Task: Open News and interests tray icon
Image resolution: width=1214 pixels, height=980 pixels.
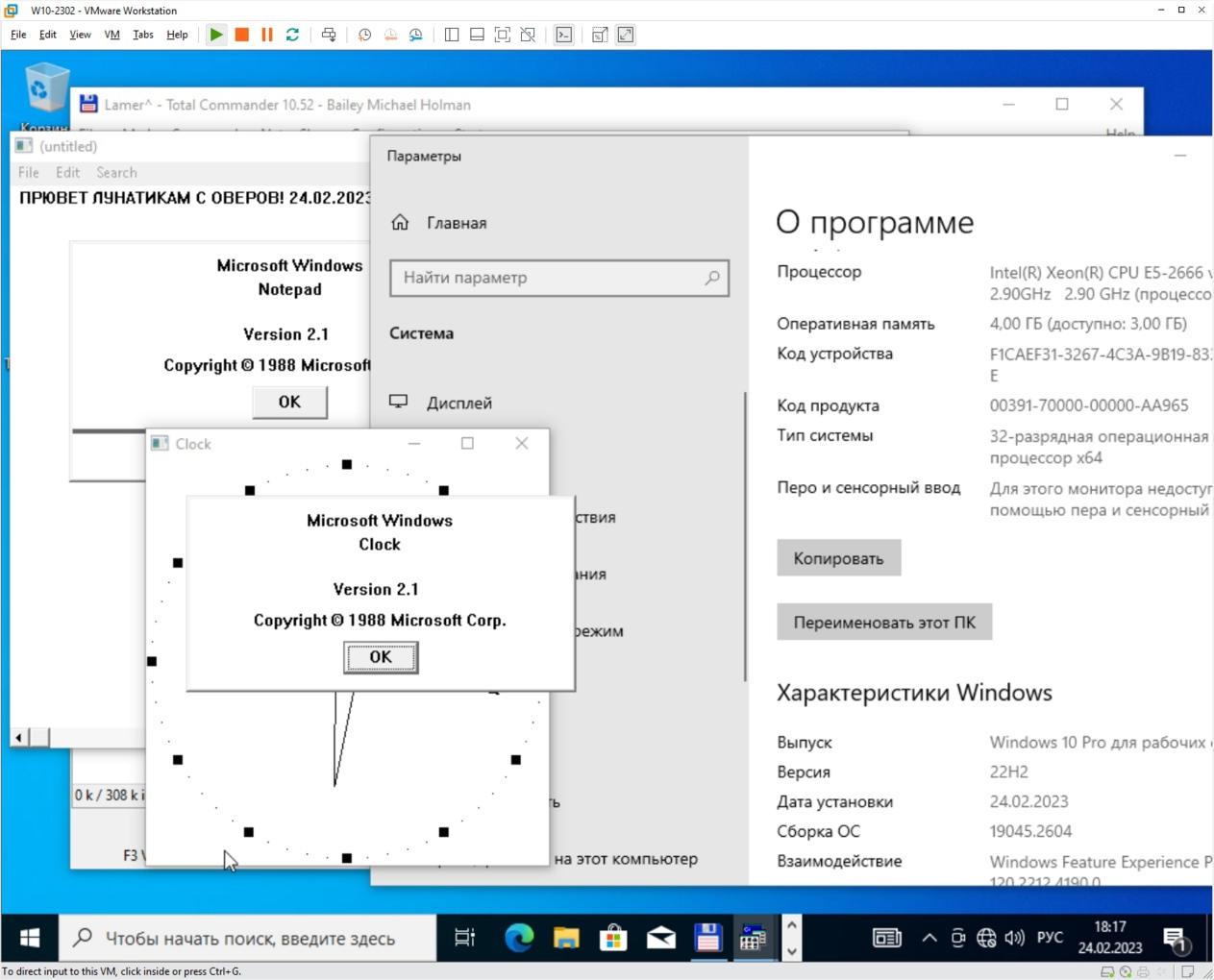Action: pos(886,938)
